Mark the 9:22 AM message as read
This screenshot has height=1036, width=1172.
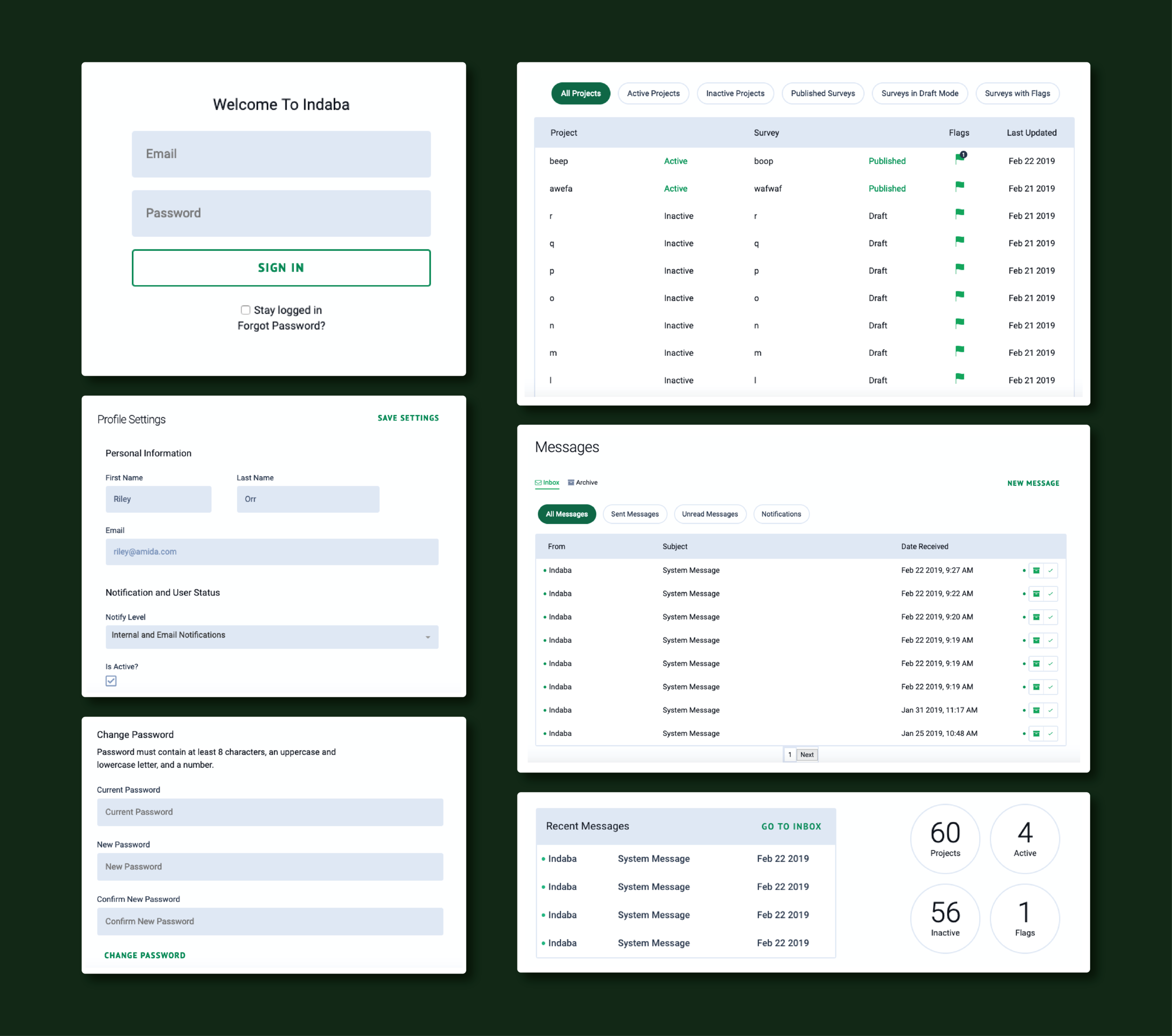(x=1051, y=594)
